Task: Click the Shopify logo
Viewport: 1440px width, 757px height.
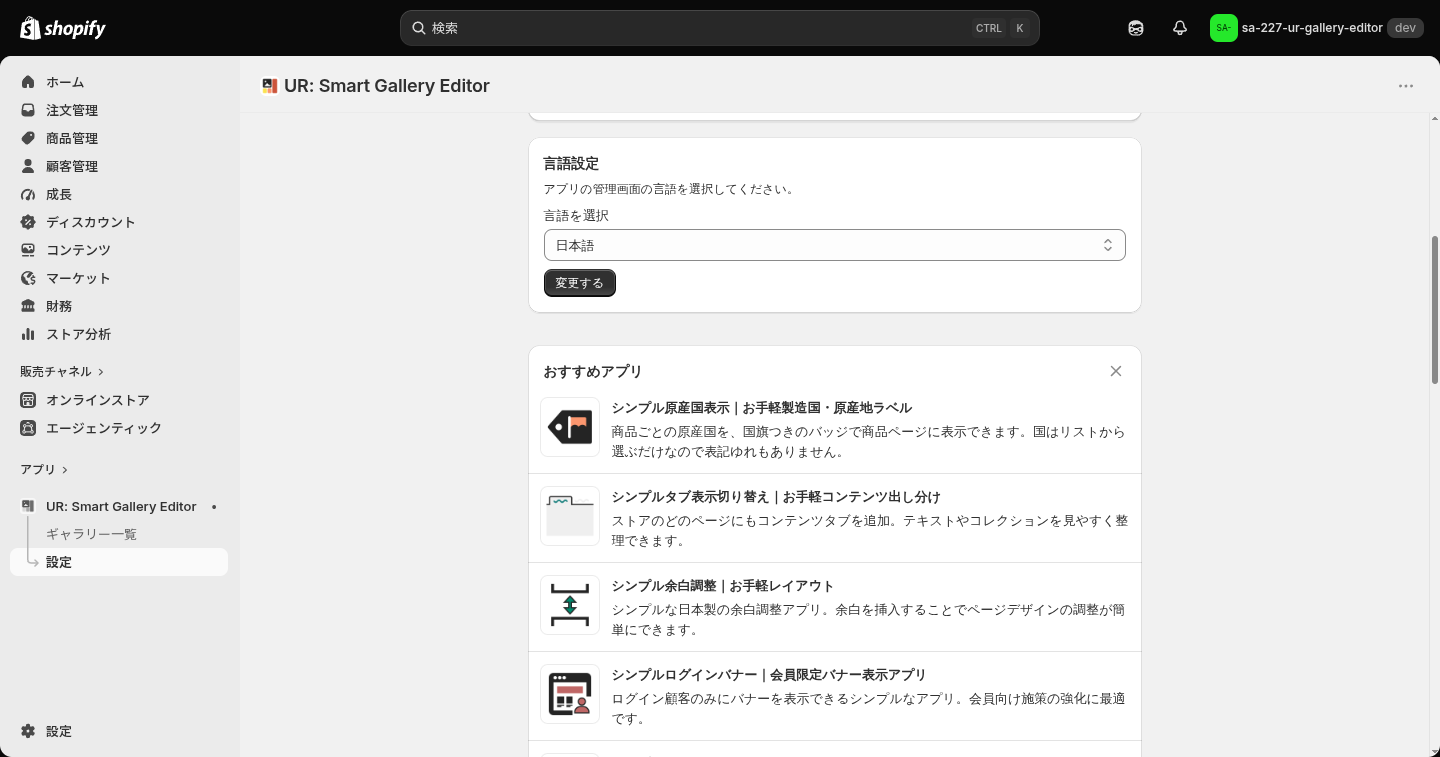Action: point(63,28)
